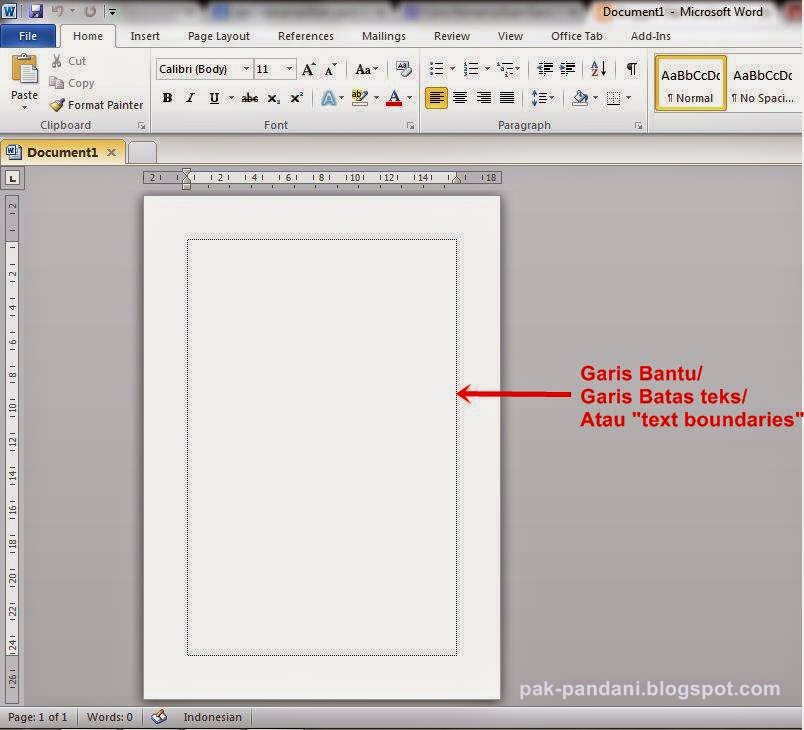Screen dimensions: 804x730
Task: Click the Strikethrough icon
Action: point(249,98)
